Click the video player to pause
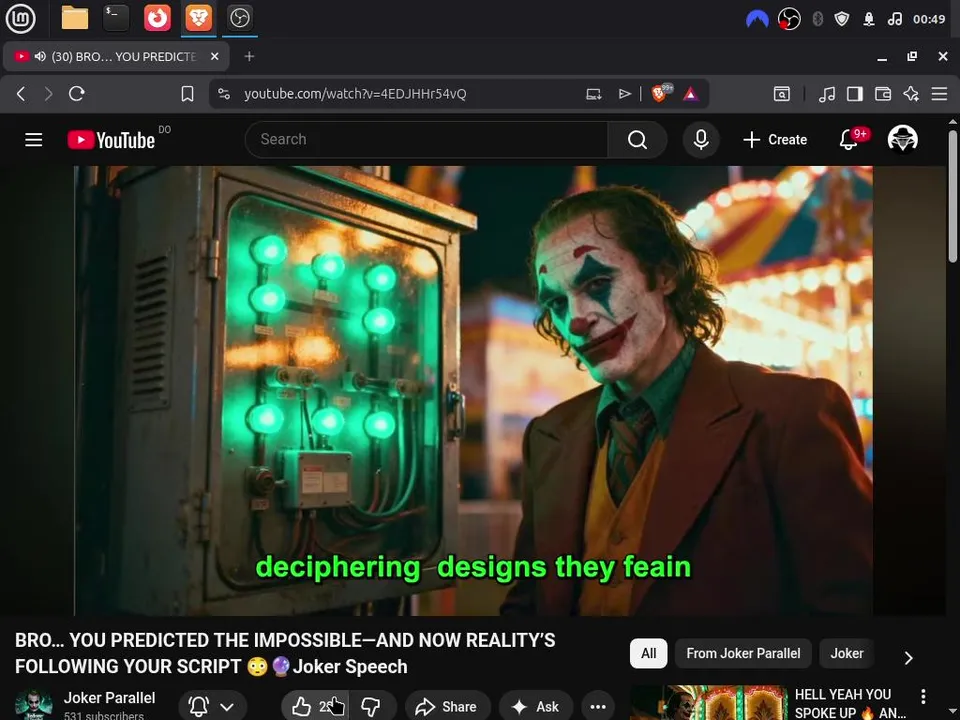Viewport: 960px width, 720px height. [x=473, y=391]
